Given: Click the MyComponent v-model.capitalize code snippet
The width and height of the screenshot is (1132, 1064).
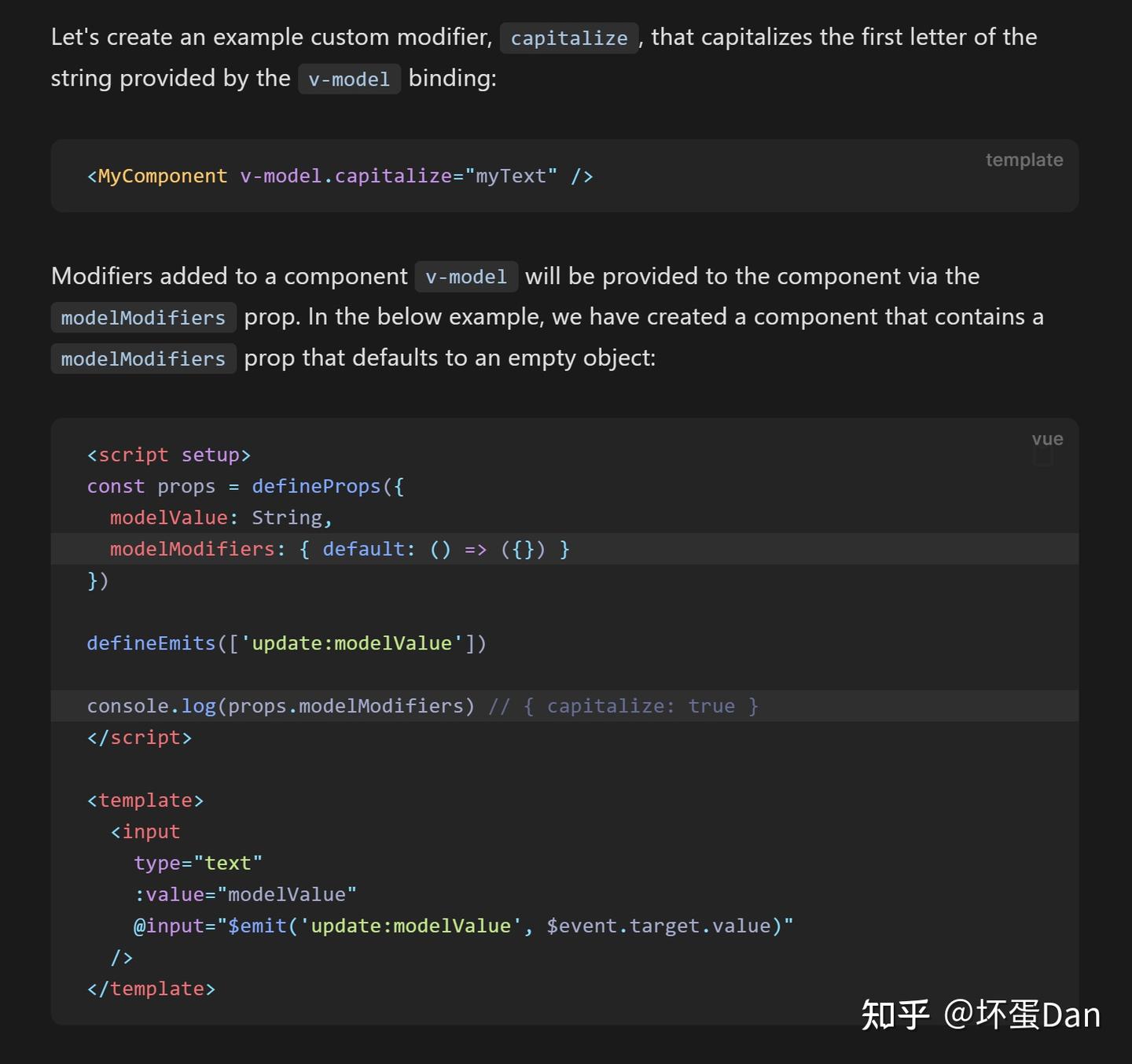Looking at the screenshot, I should [x=340, y=175].
